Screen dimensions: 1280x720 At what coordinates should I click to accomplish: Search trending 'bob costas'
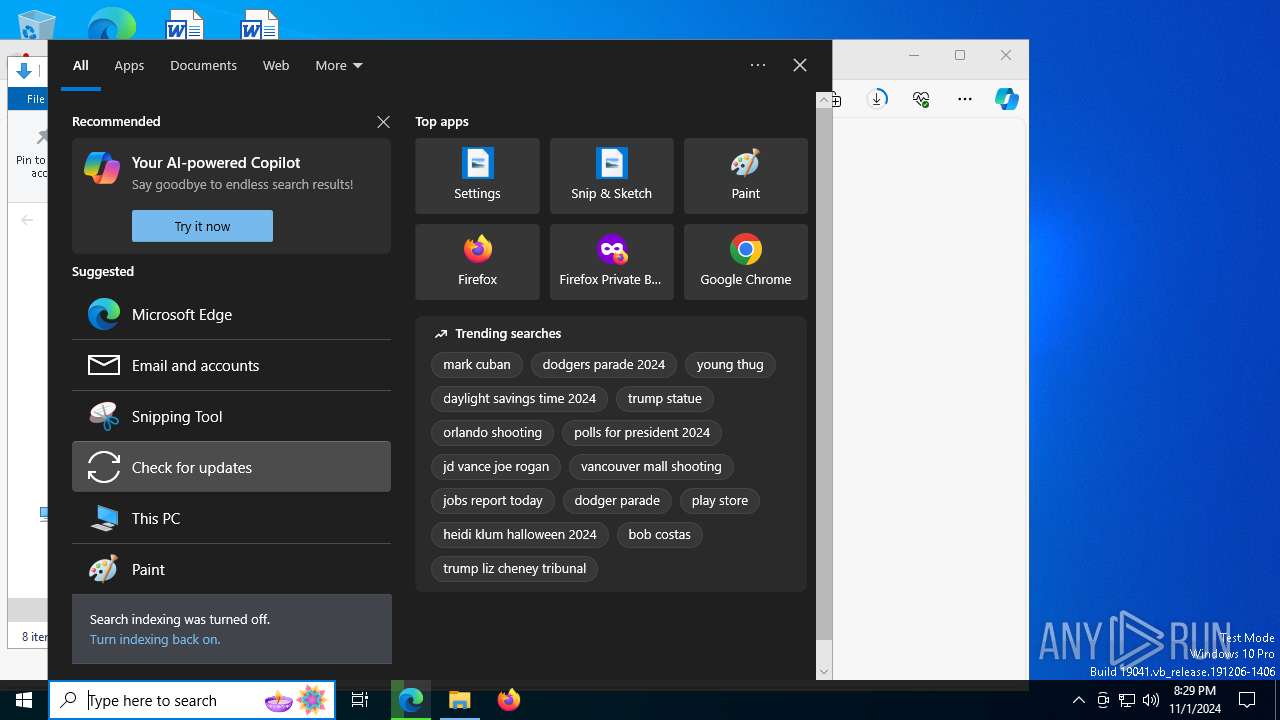point(660,535)
